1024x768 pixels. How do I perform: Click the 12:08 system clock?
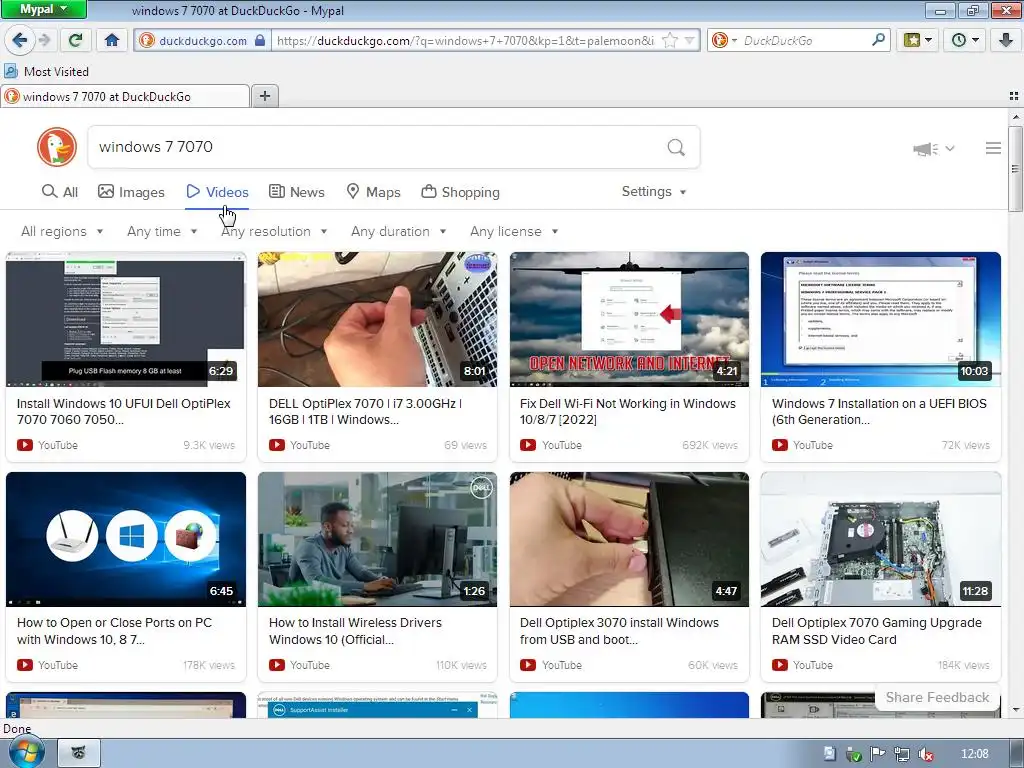(974, 754)
